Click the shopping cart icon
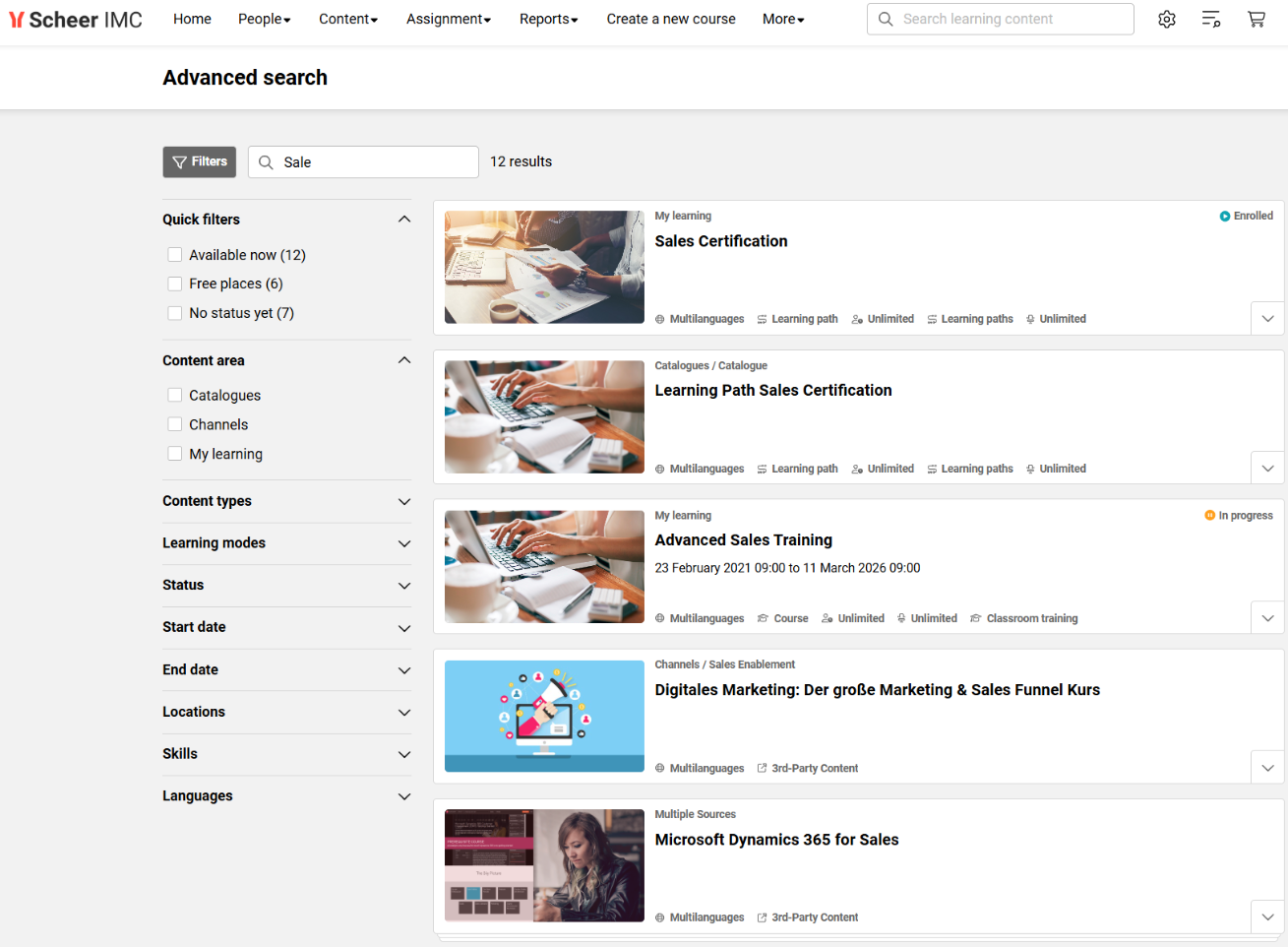Image resolution: width=1288 pixels, height=947 pixels. pos(1257,19)
